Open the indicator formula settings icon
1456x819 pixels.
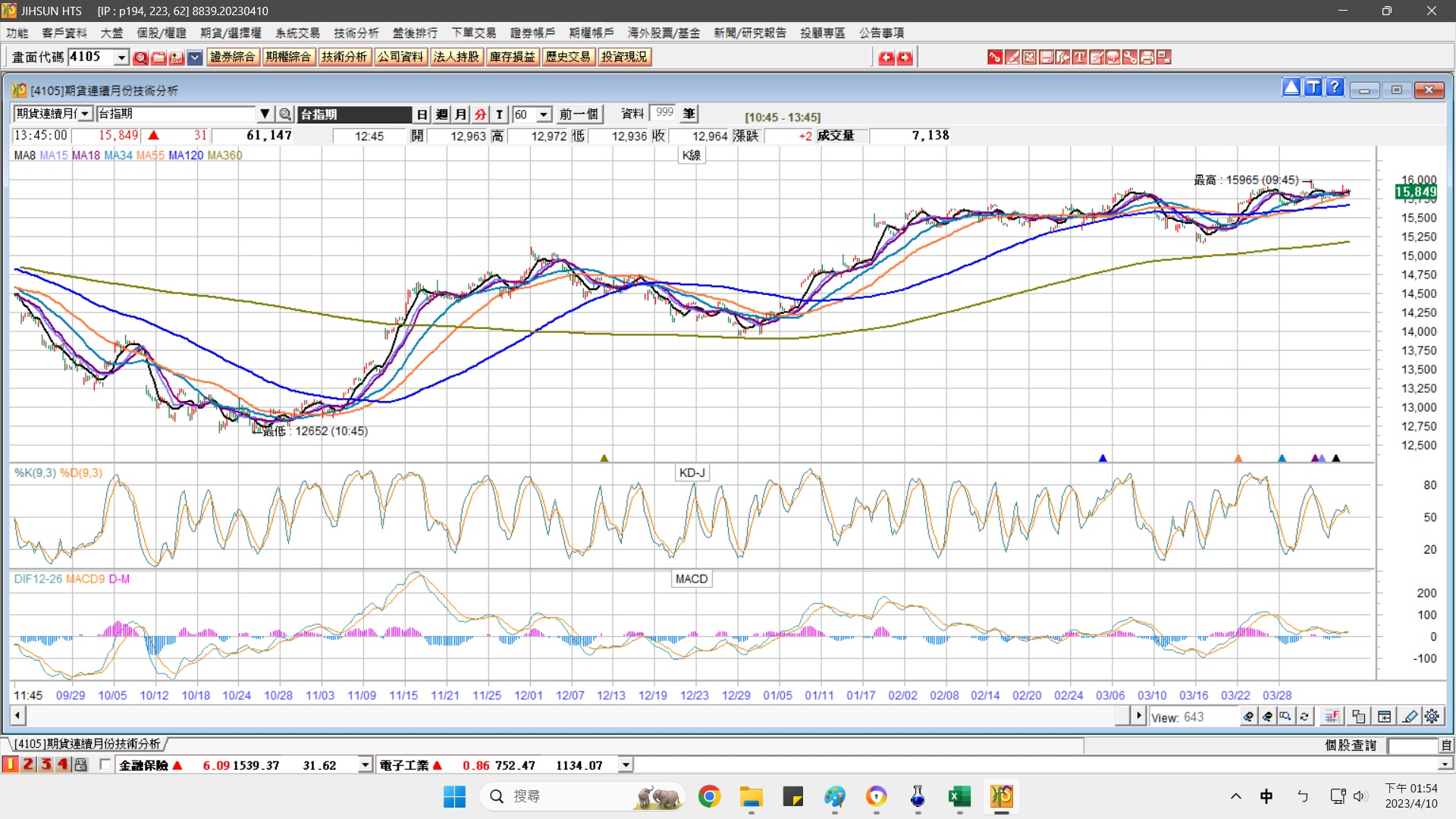1332,717
